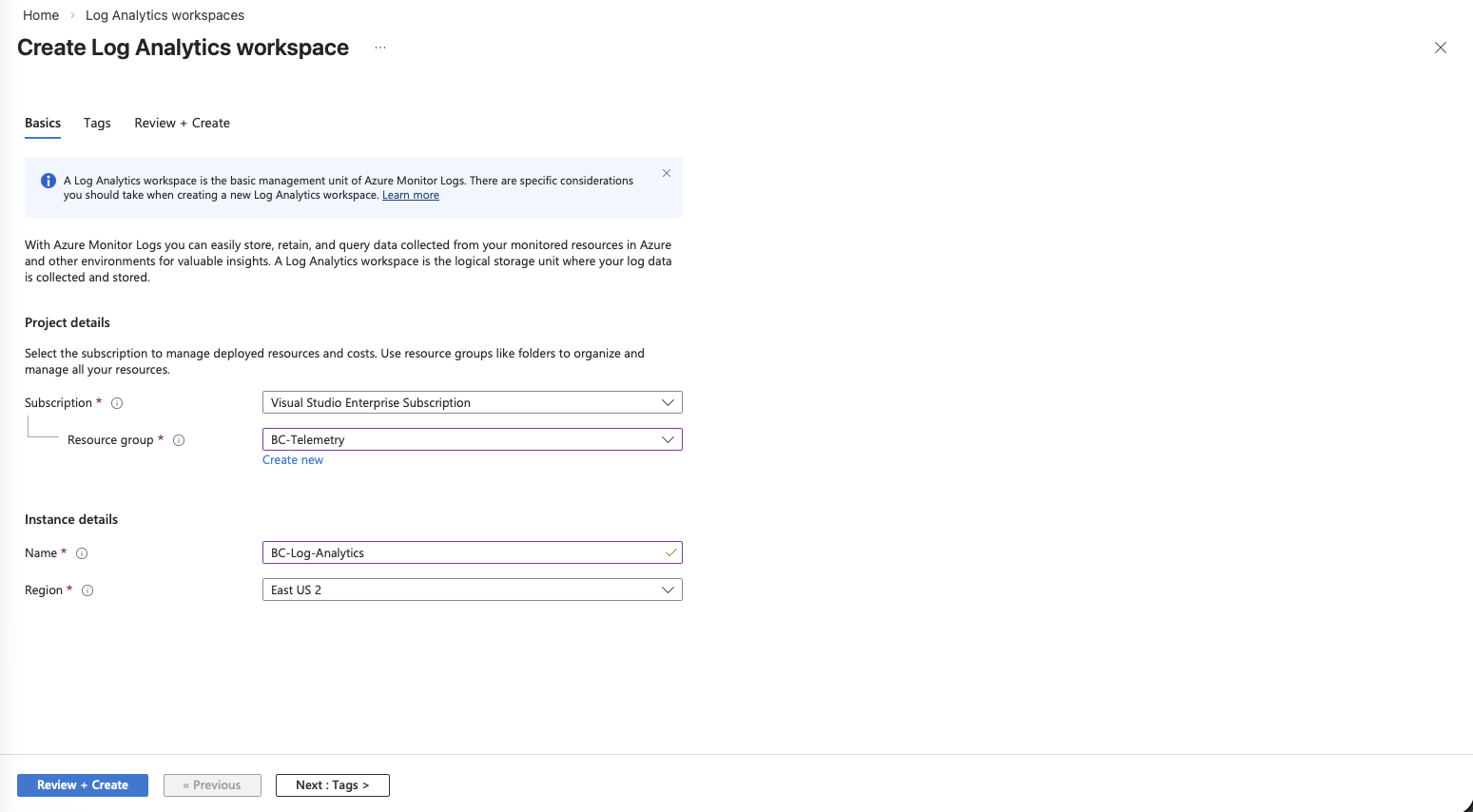
Task: Click the Name field info icon
Action: coord(82,553)
